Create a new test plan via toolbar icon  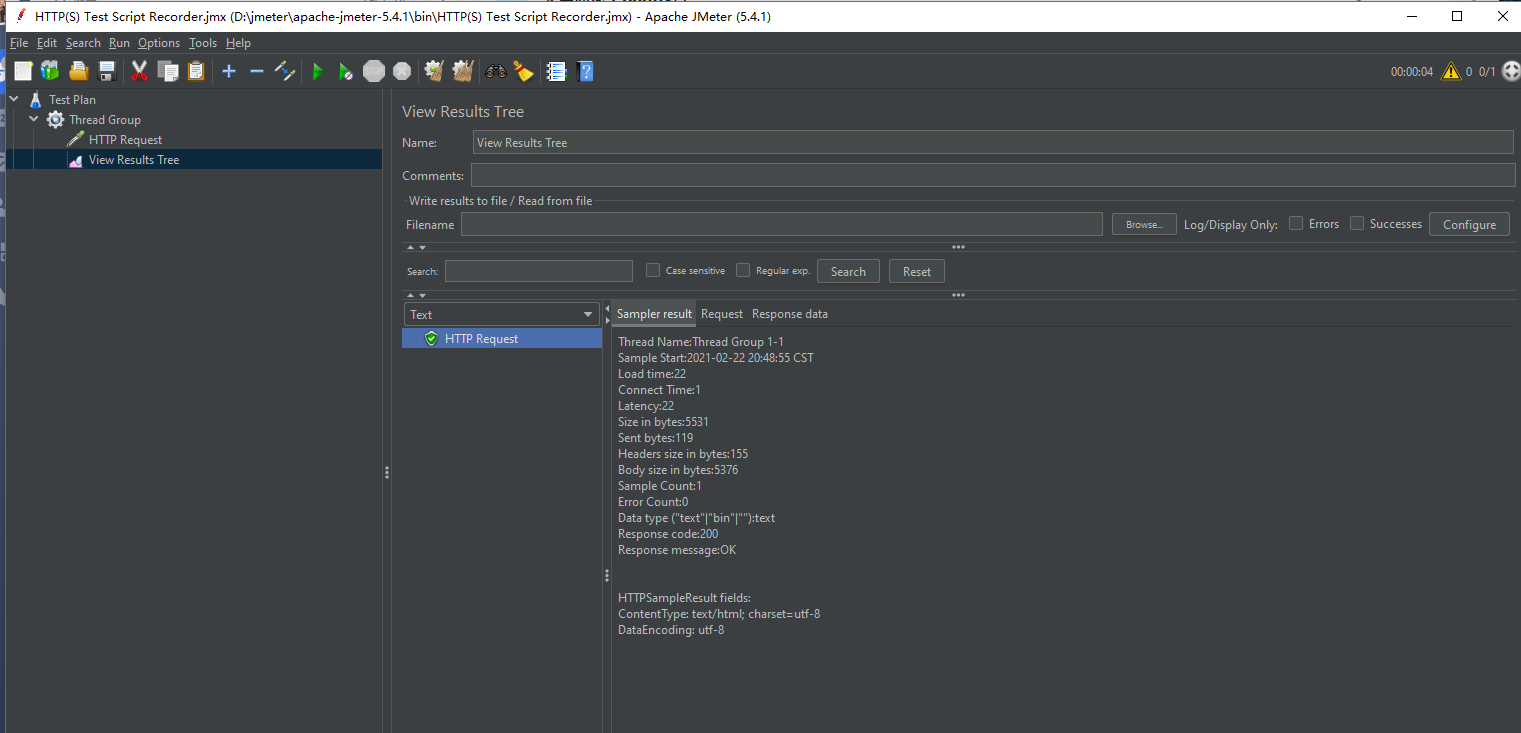[23, 71]
